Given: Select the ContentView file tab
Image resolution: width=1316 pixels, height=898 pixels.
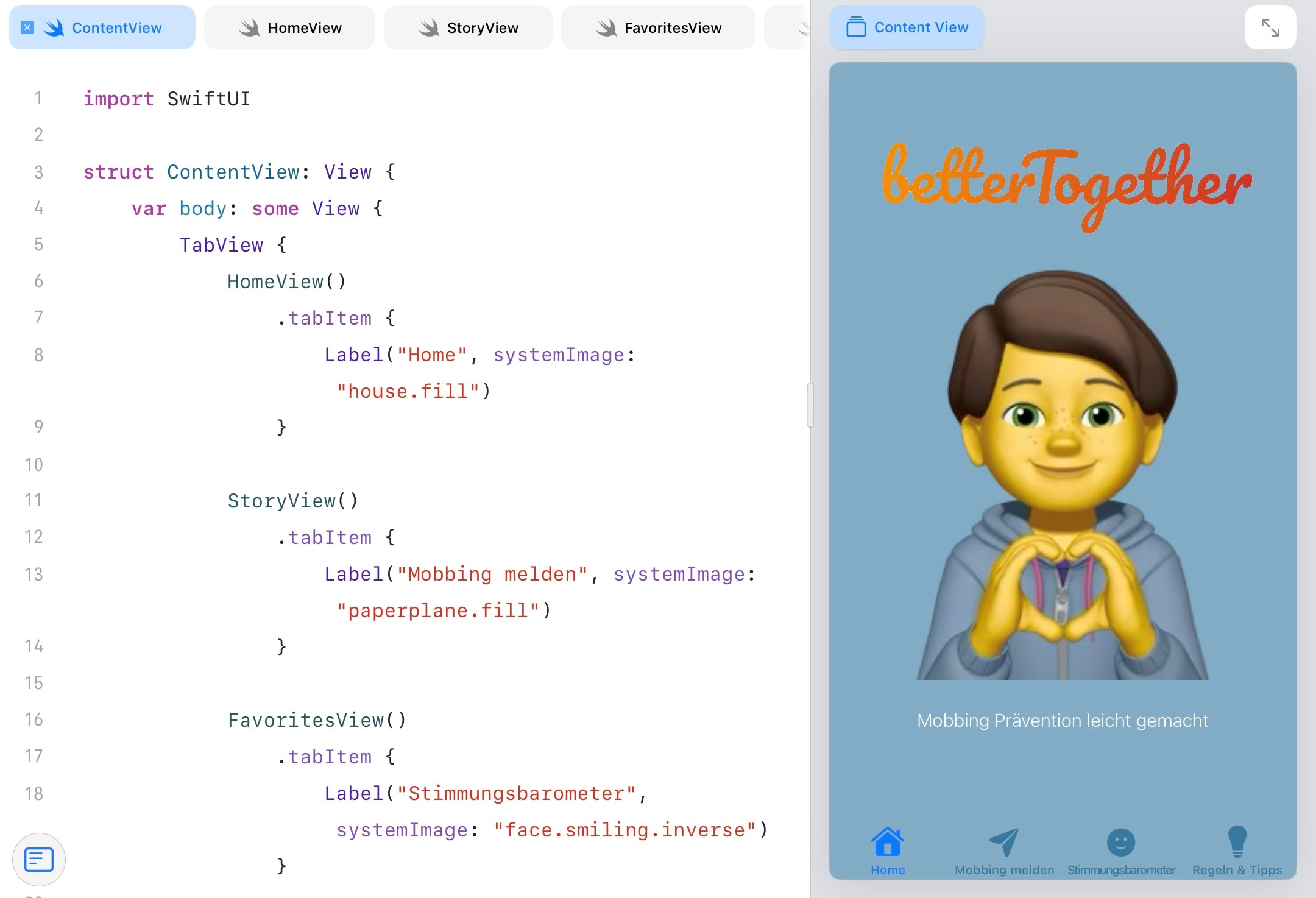Looking at the screenshot, I should point(102,27).
